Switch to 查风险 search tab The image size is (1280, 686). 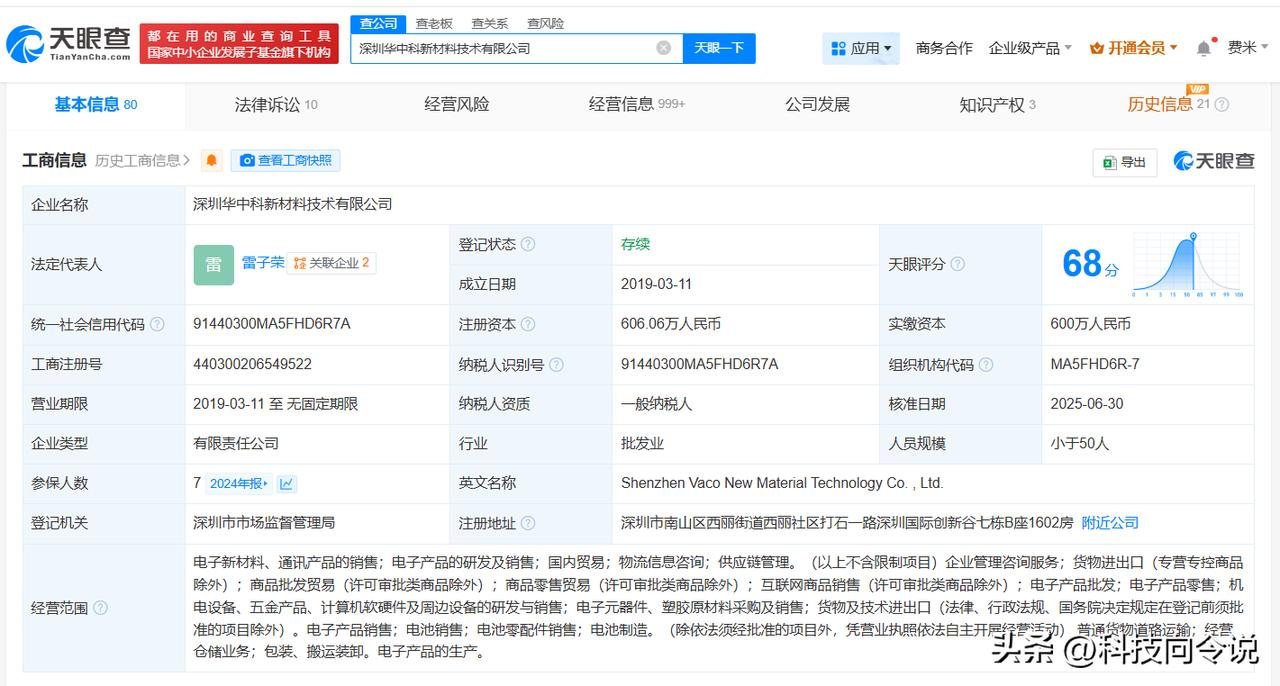pos(546,23)
